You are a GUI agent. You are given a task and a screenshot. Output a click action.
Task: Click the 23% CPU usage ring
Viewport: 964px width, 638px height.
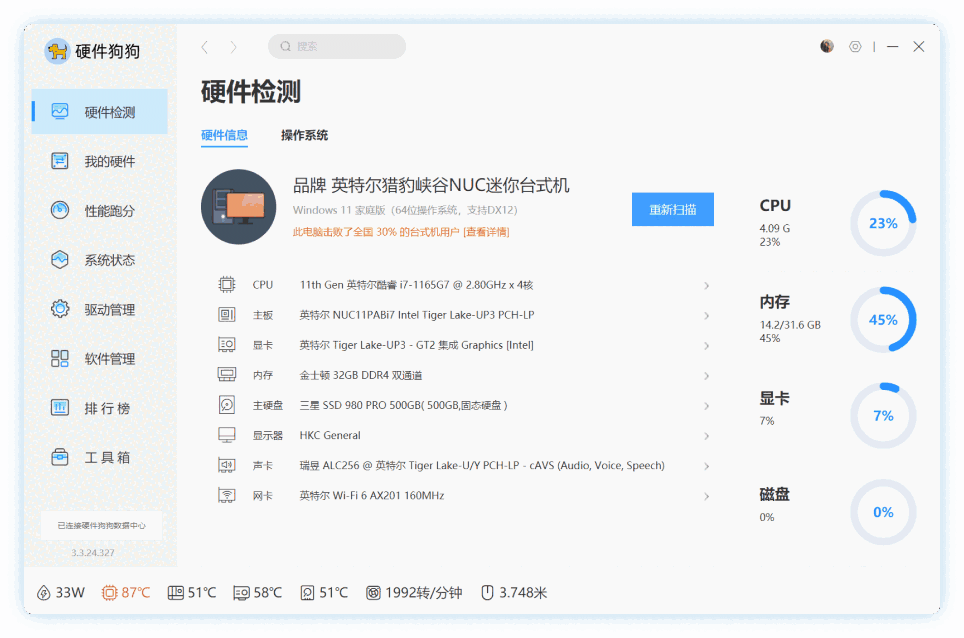(883, 223)
